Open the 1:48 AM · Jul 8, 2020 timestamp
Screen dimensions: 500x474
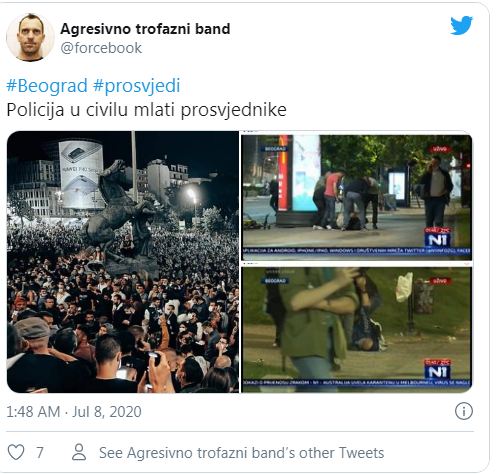pyautogui.click(x=74, y=412)
